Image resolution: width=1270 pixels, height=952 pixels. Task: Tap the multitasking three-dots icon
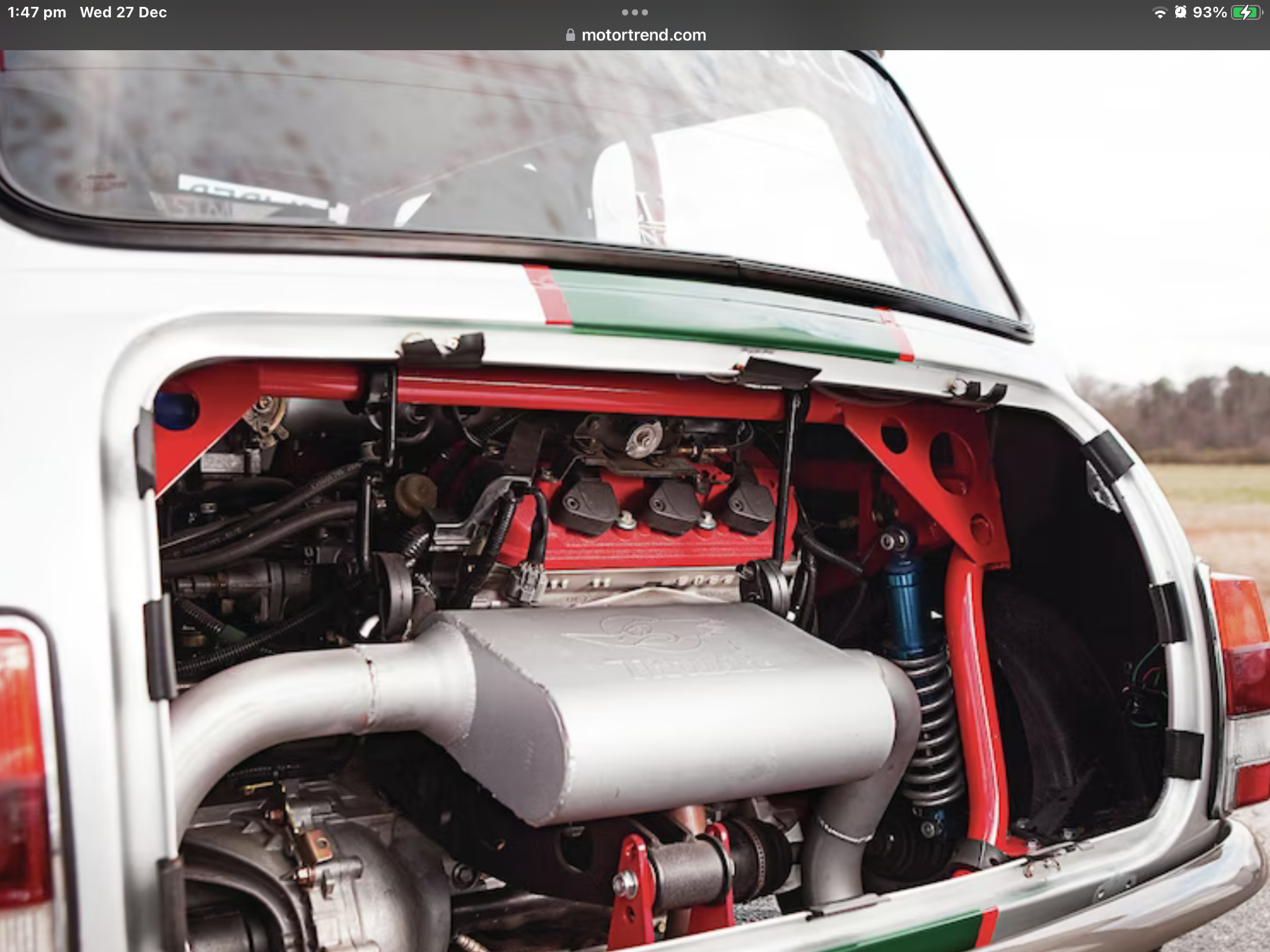tap(634, 12)
